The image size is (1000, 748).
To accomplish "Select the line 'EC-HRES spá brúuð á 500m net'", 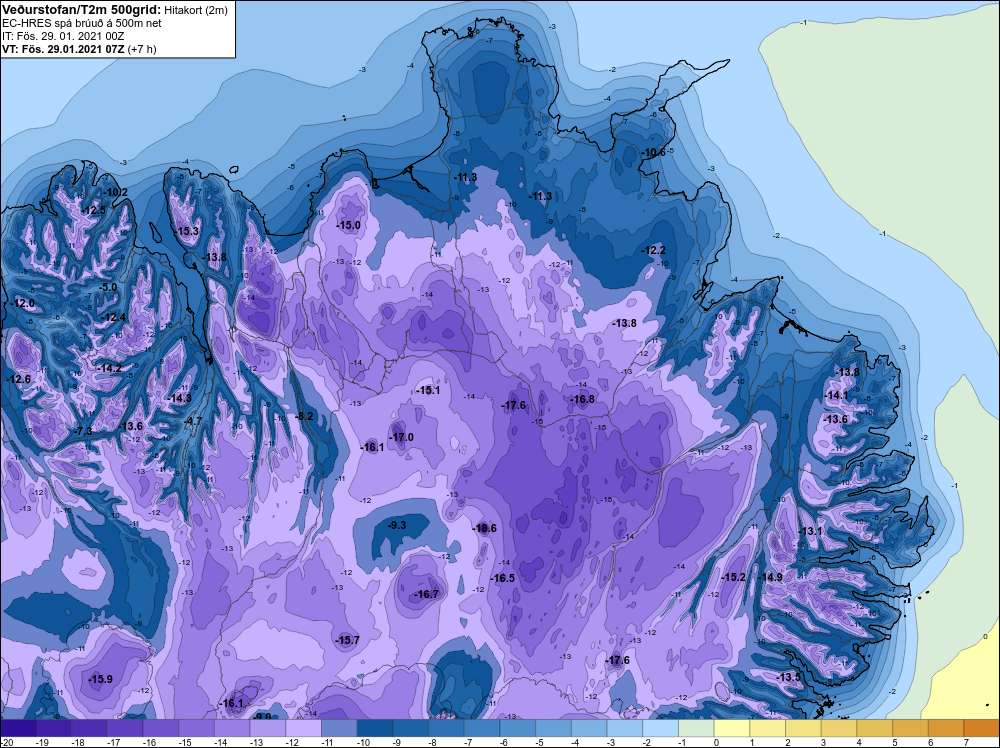I will tap(82, 24).
